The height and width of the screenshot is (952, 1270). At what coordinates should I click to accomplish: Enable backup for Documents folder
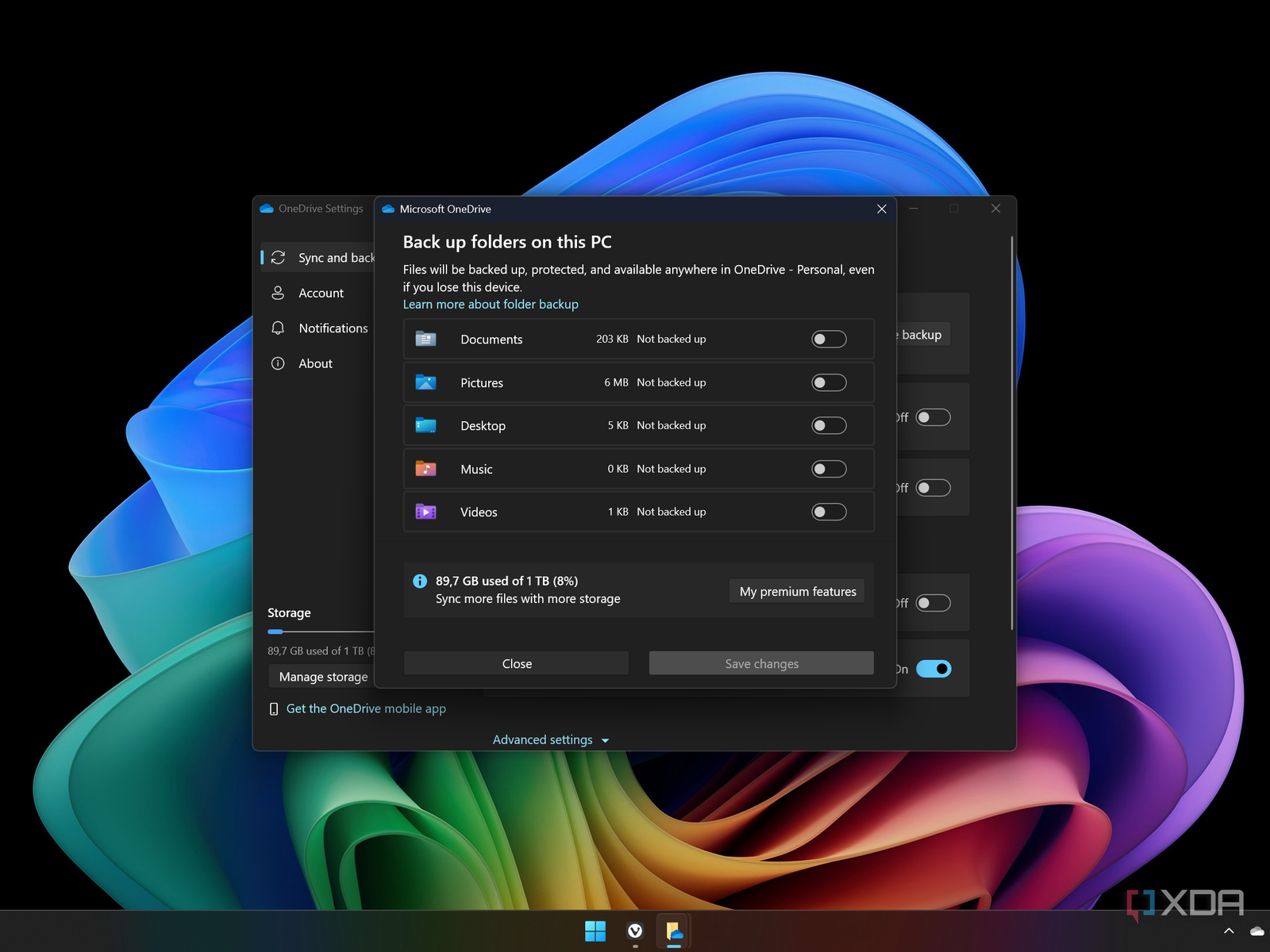pyautogui.click(x=829, y=340)
